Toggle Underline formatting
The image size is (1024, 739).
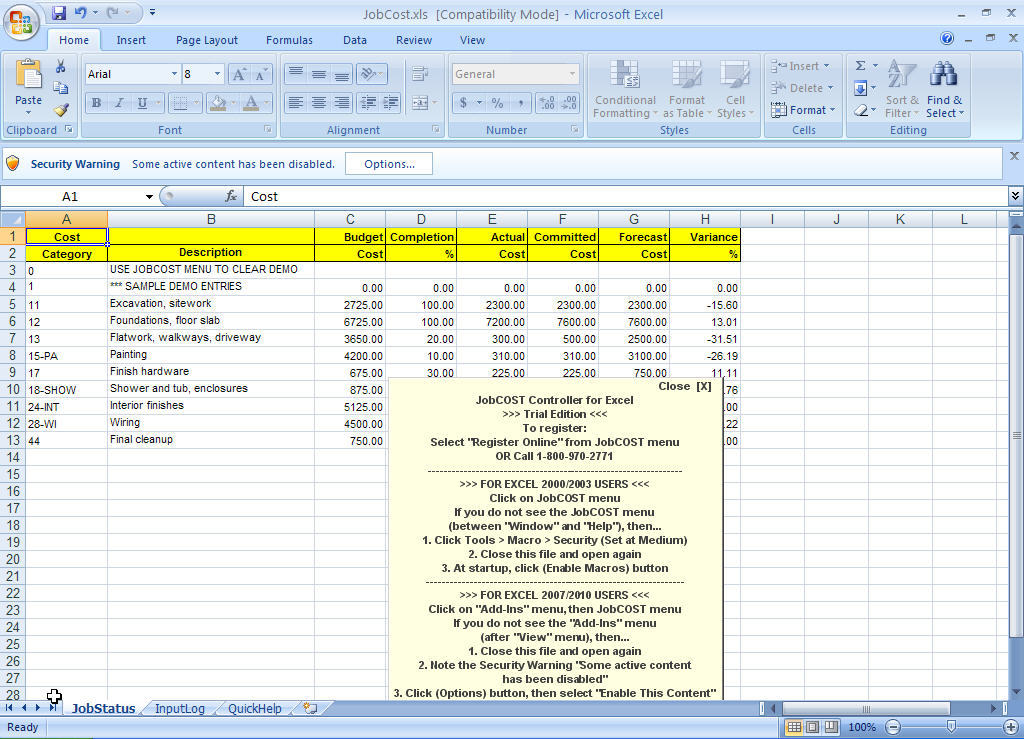click(x=142, y=103)
